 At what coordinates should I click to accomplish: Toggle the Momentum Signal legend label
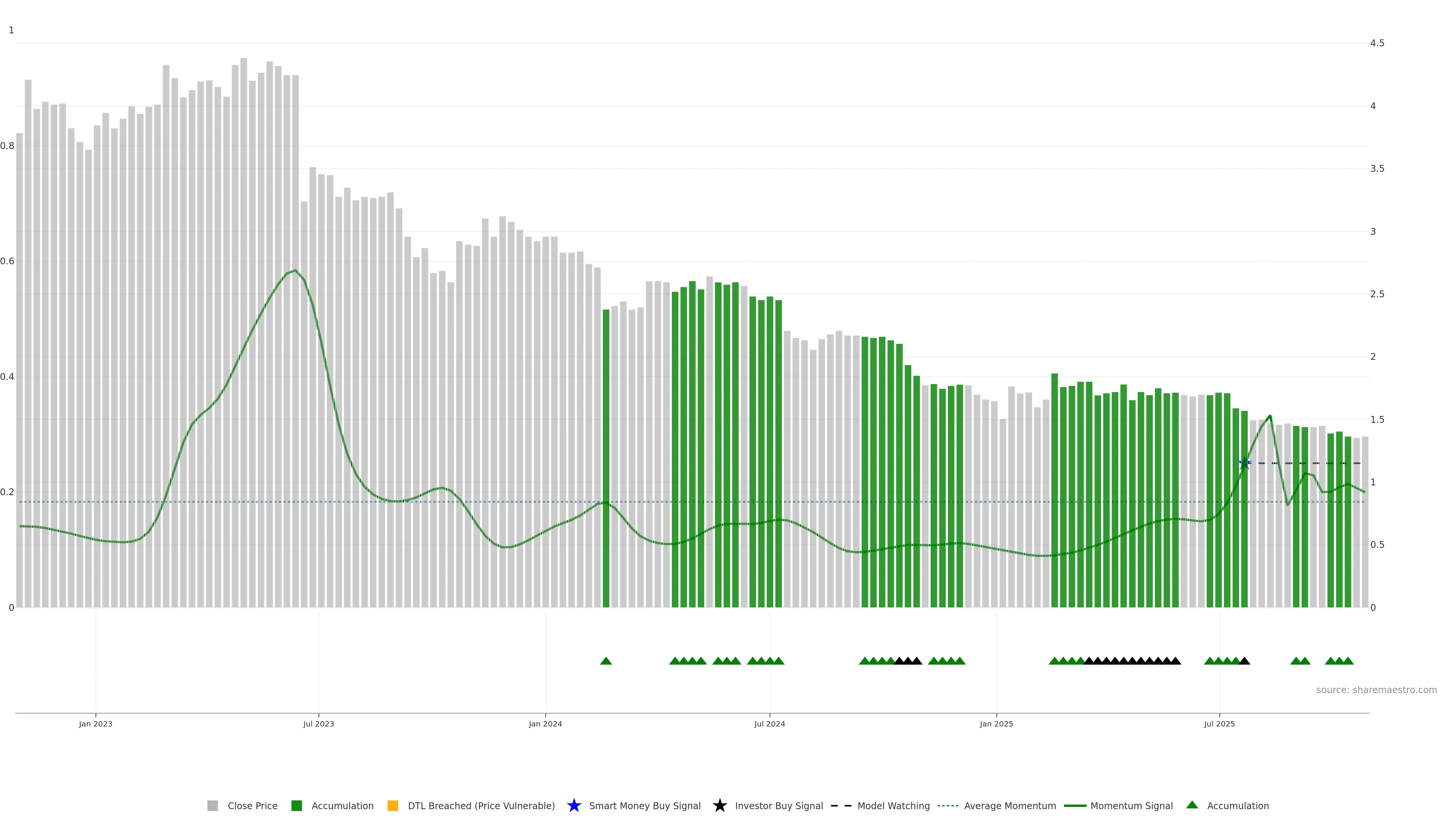coord(1131,805)
